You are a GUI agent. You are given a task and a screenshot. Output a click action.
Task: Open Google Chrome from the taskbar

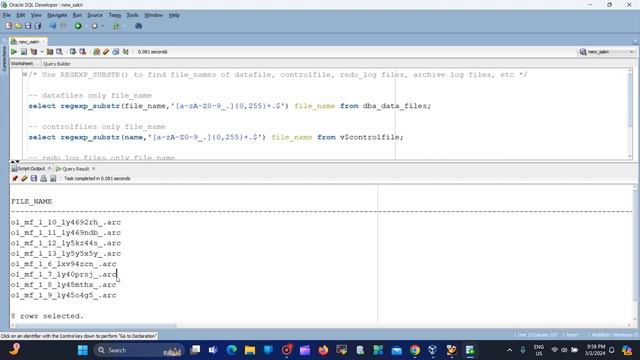click(x=415, y=350)
